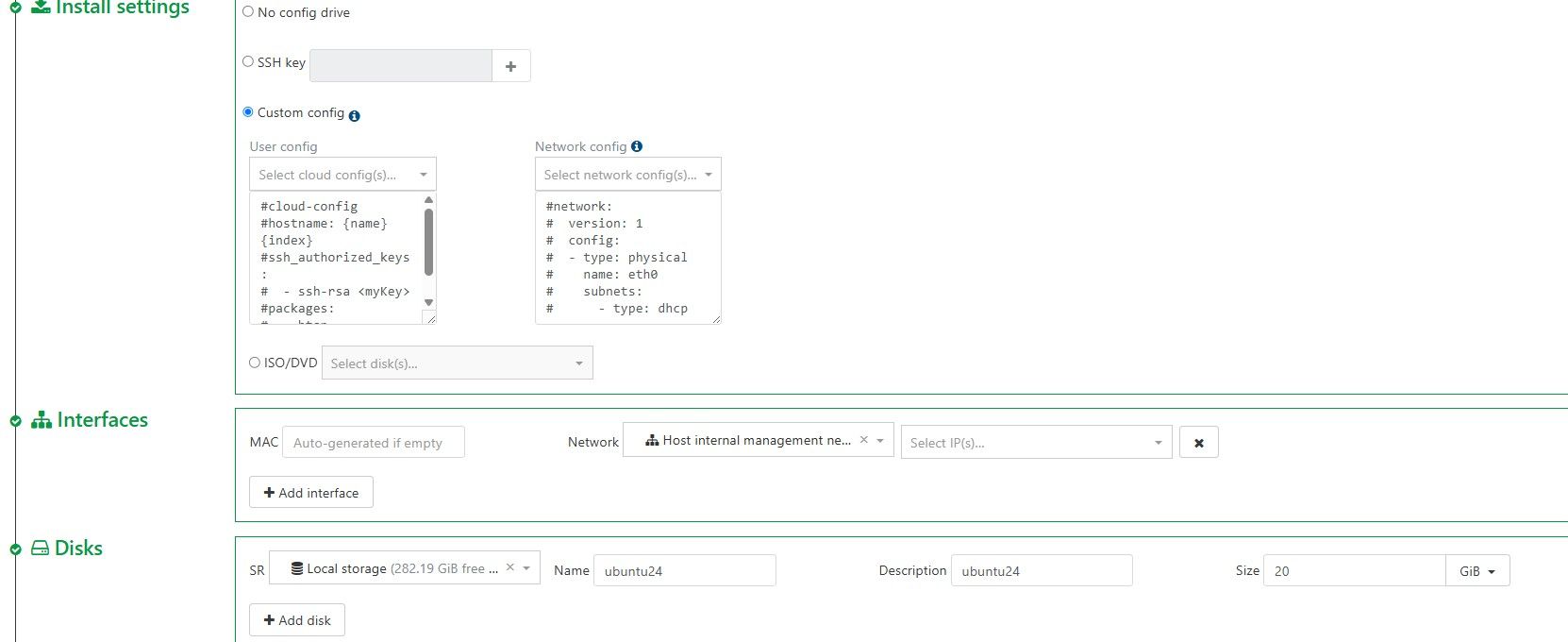
Task: Open the Select network config(s) dropdown
Action: pos(627,175)
